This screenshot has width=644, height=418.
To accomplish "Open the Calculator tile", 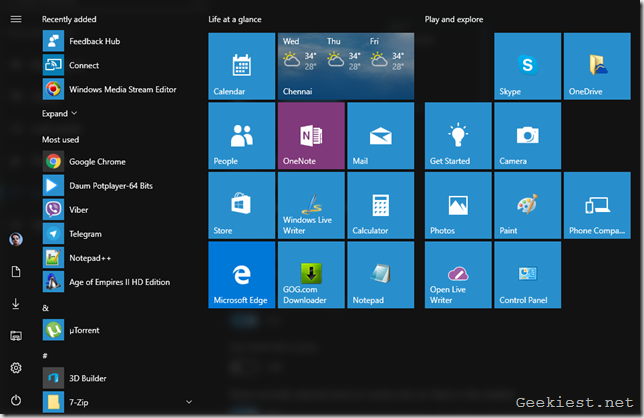I will pos(379,205).
